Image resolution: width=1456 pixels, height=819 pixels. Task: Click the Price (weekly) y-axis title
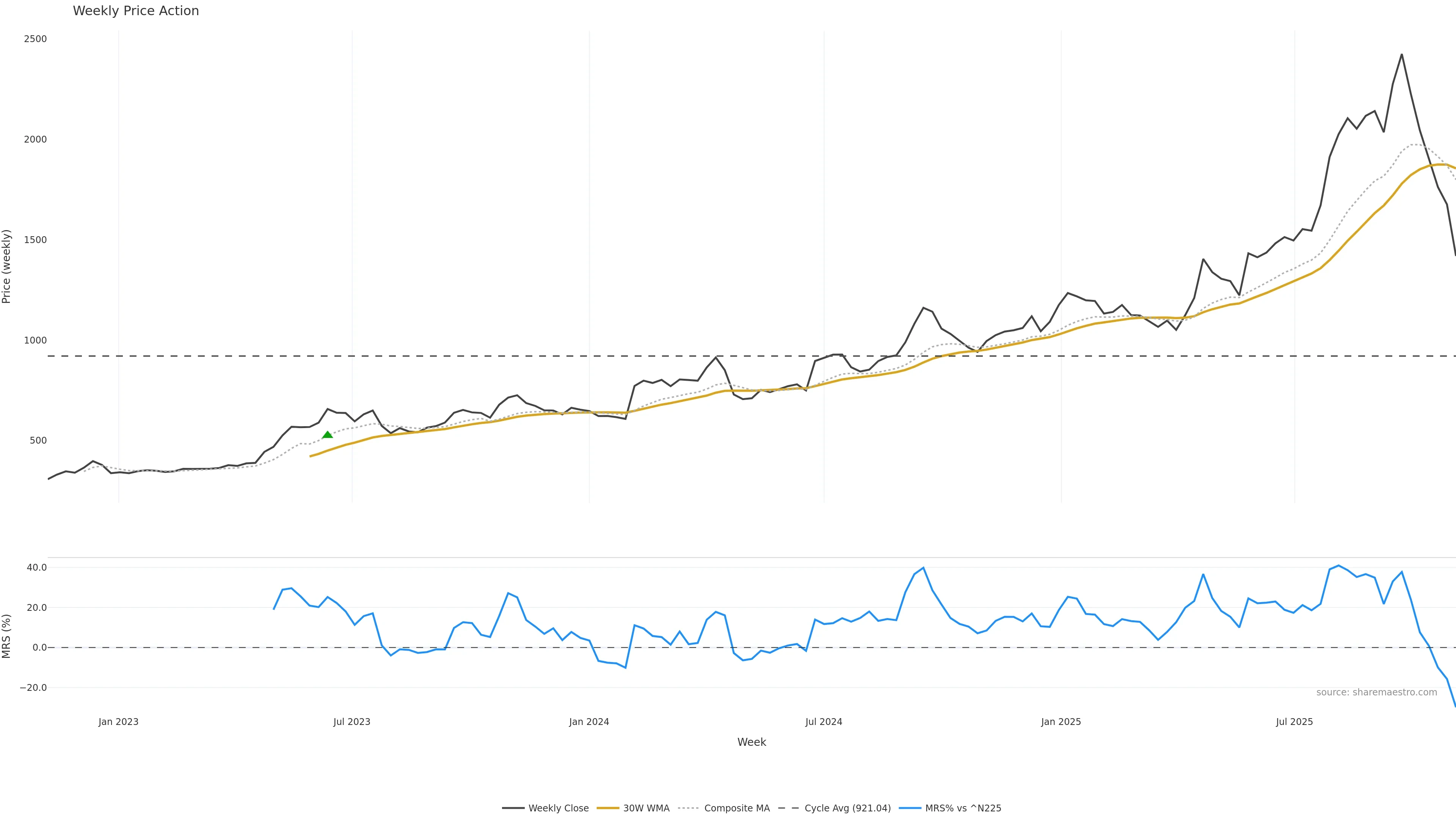[7, 266]
